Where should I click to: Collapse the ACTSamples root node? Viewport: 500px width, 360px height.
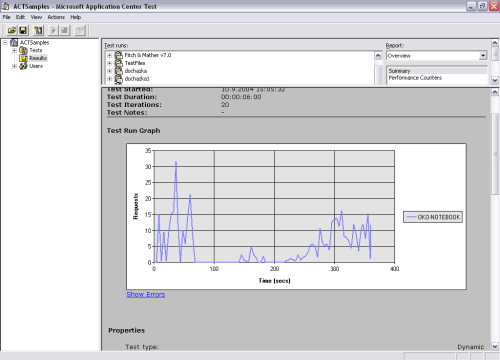point(5,42)
